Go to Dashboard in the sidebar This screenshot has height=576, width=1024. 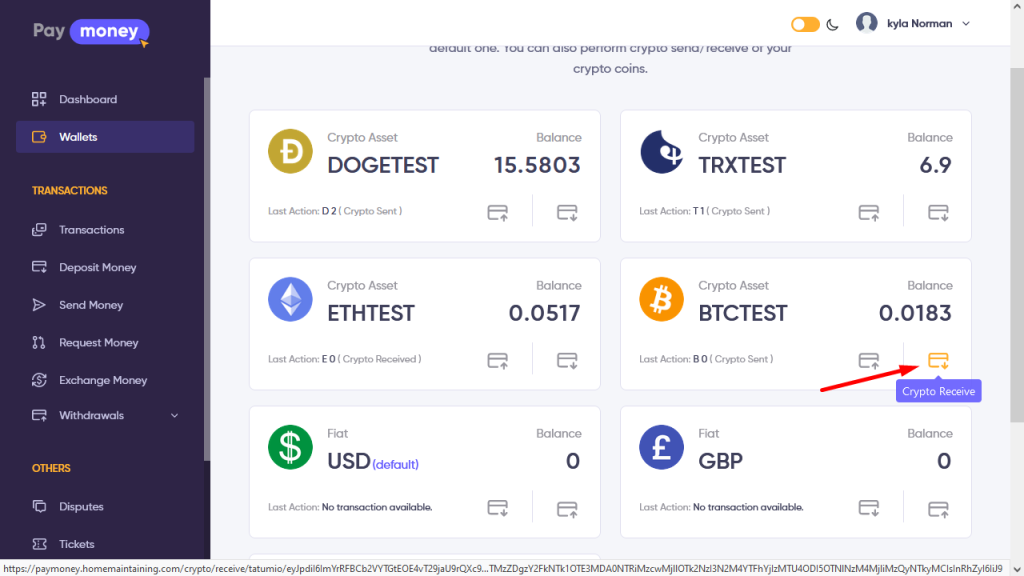88,99
